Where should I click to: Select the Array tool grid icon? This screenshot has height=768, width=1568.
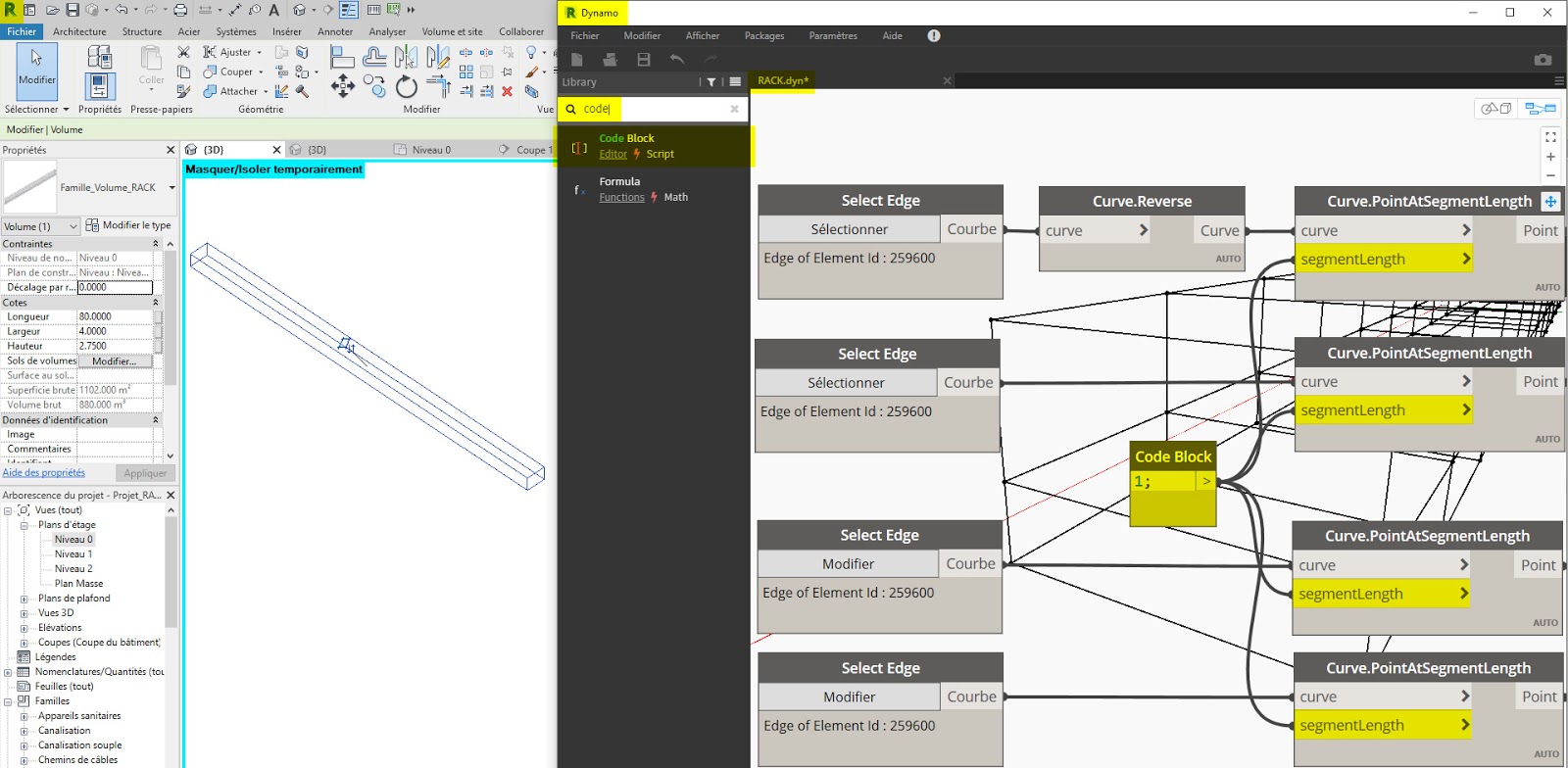point(466,72)
